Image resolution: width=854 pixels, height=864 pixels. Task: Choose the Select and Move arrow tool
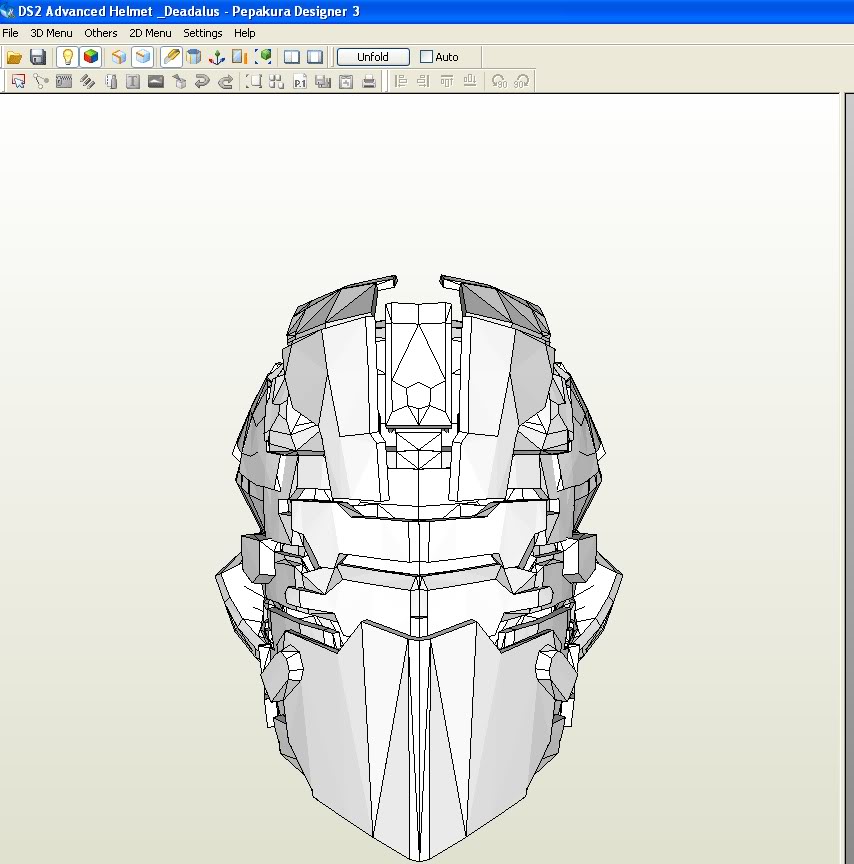pos(18,82)
